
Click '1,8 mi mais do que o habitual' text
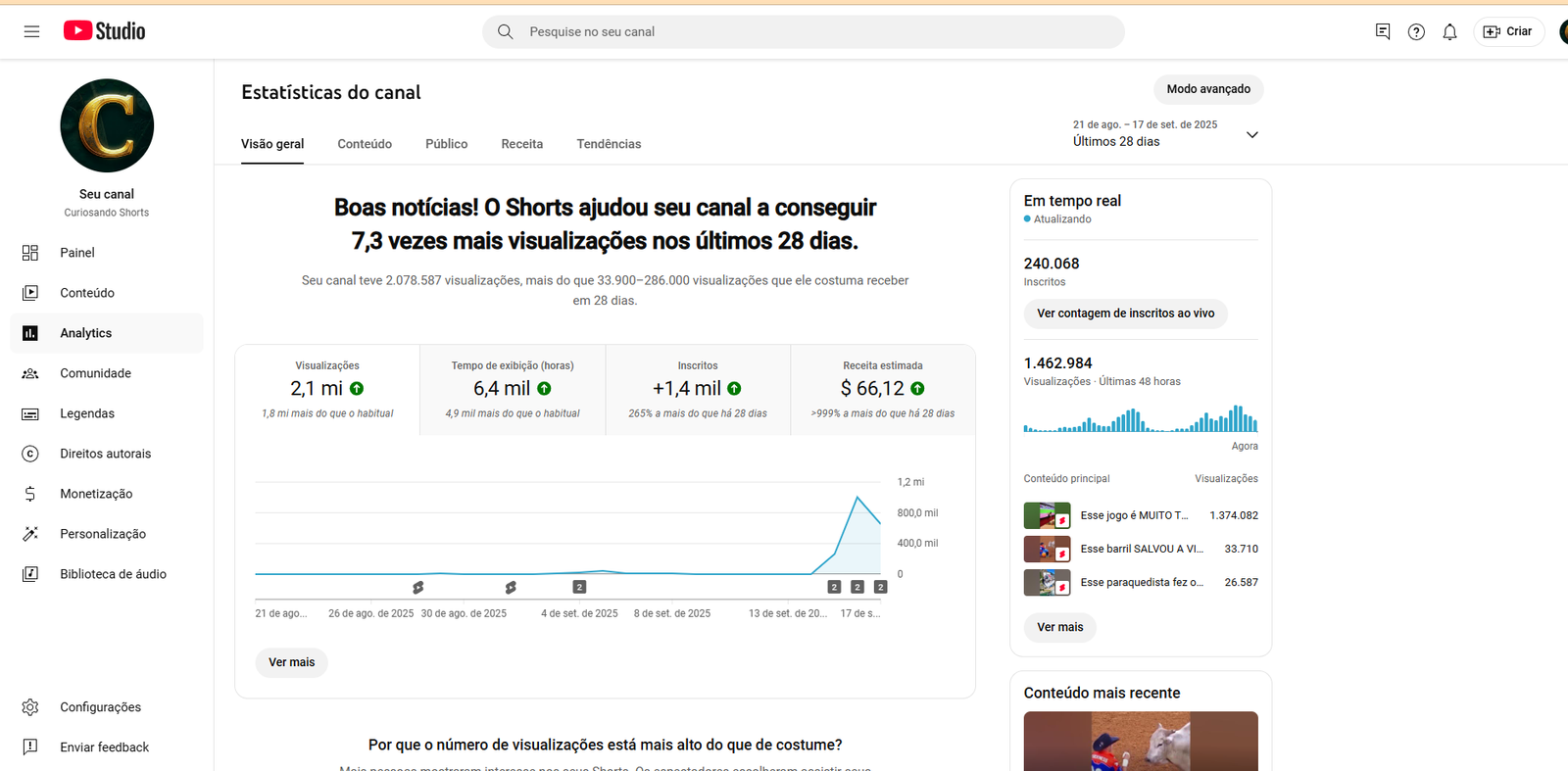[x=327, y=413]
